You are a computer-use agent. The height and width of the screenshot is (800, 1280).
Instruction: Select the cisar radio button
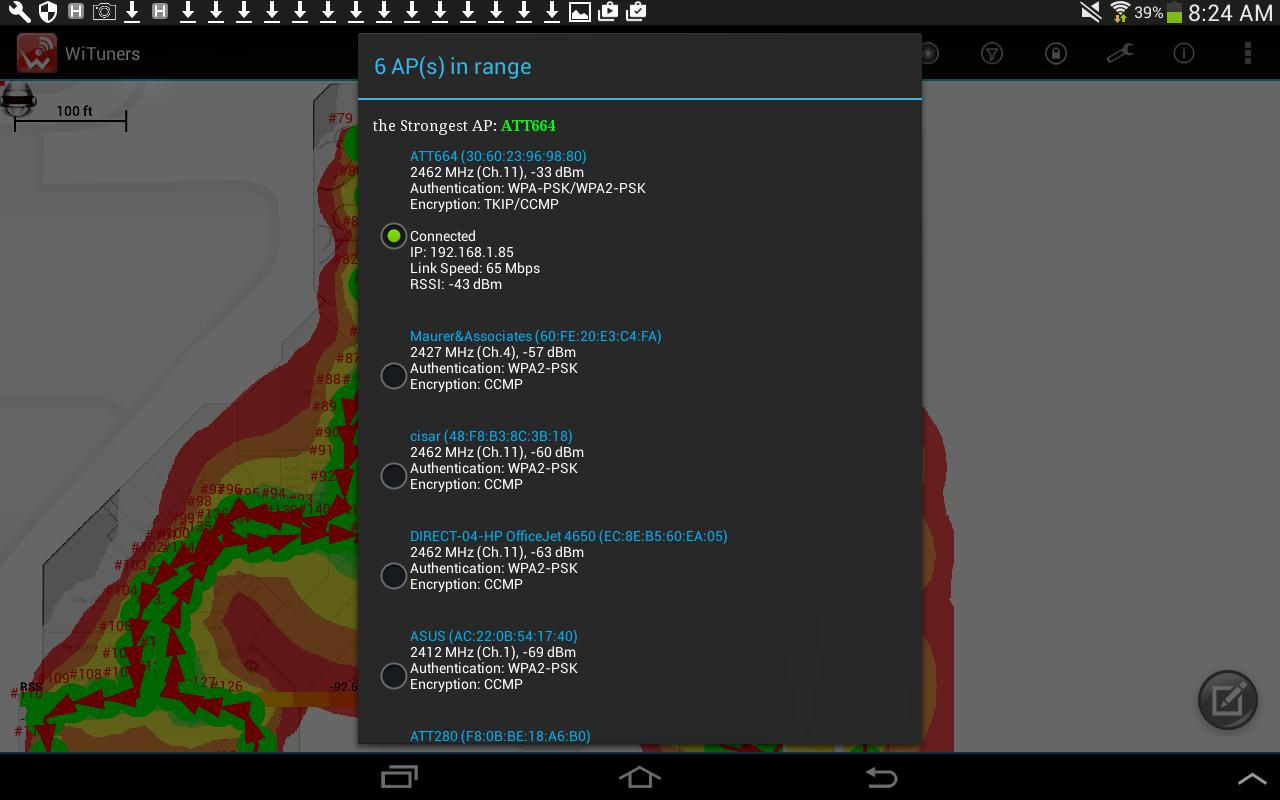pyautogui.click(x=394, y=476)
